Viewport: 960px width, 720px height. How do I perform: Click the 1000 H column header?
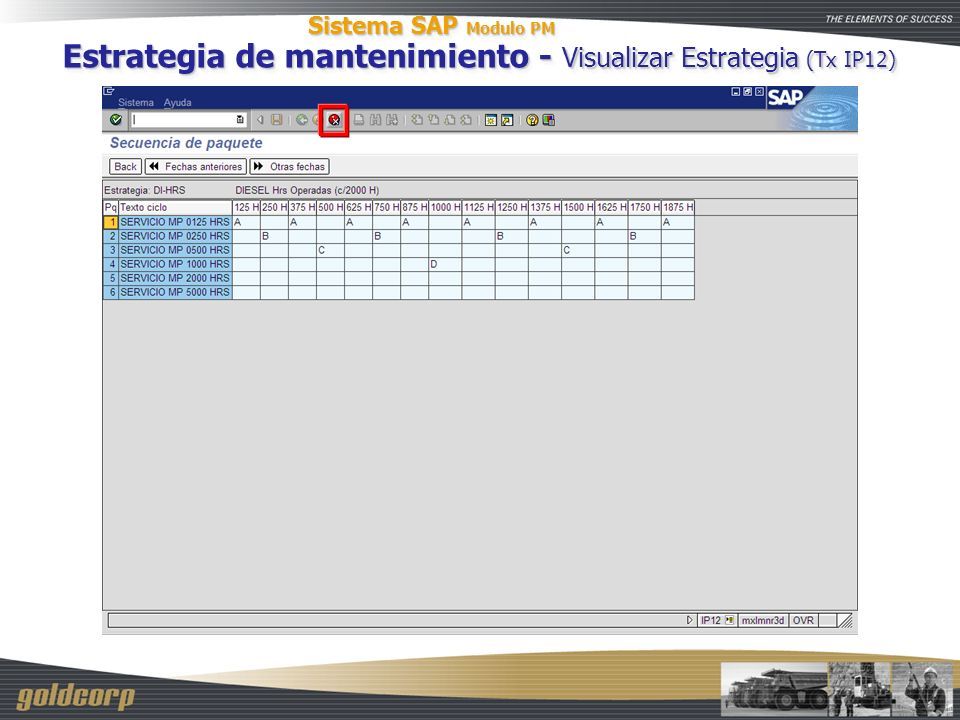[x=445, y=208]
